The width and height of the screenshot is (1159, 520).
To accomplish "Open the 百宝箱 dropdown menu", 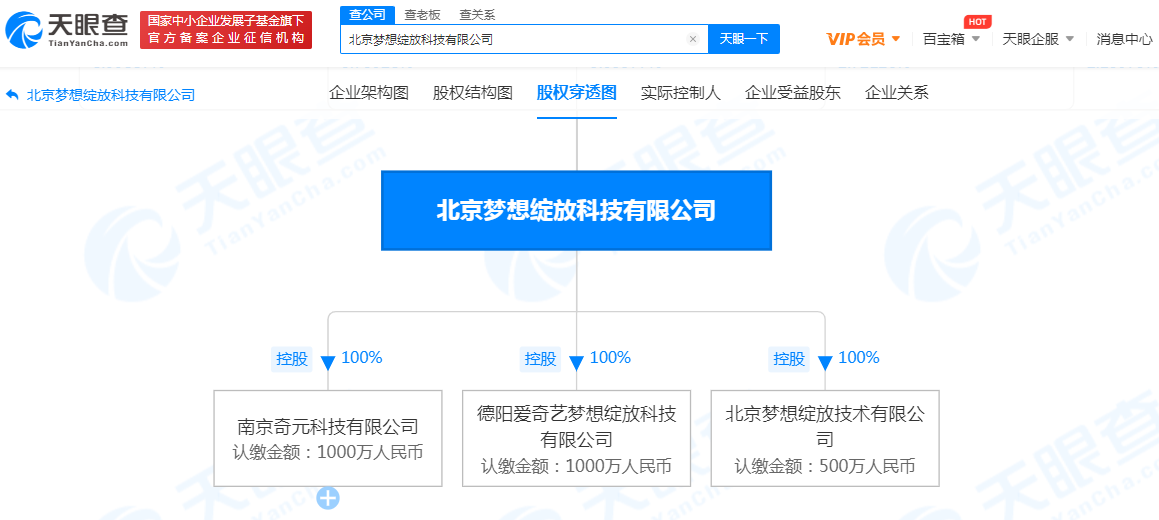I will click(951, 39).
